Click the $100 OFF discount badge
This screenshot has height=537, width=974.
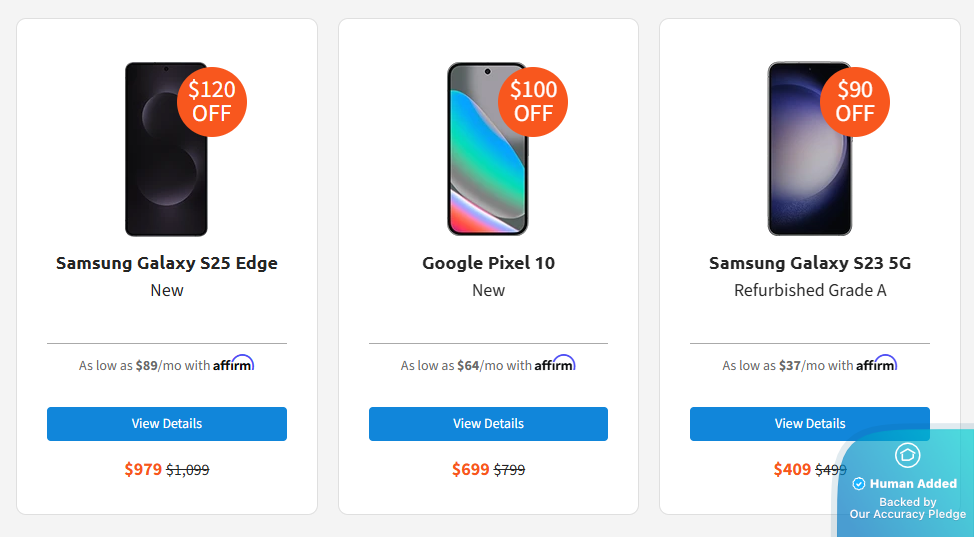pyautogui.click(x=533, y=101)
